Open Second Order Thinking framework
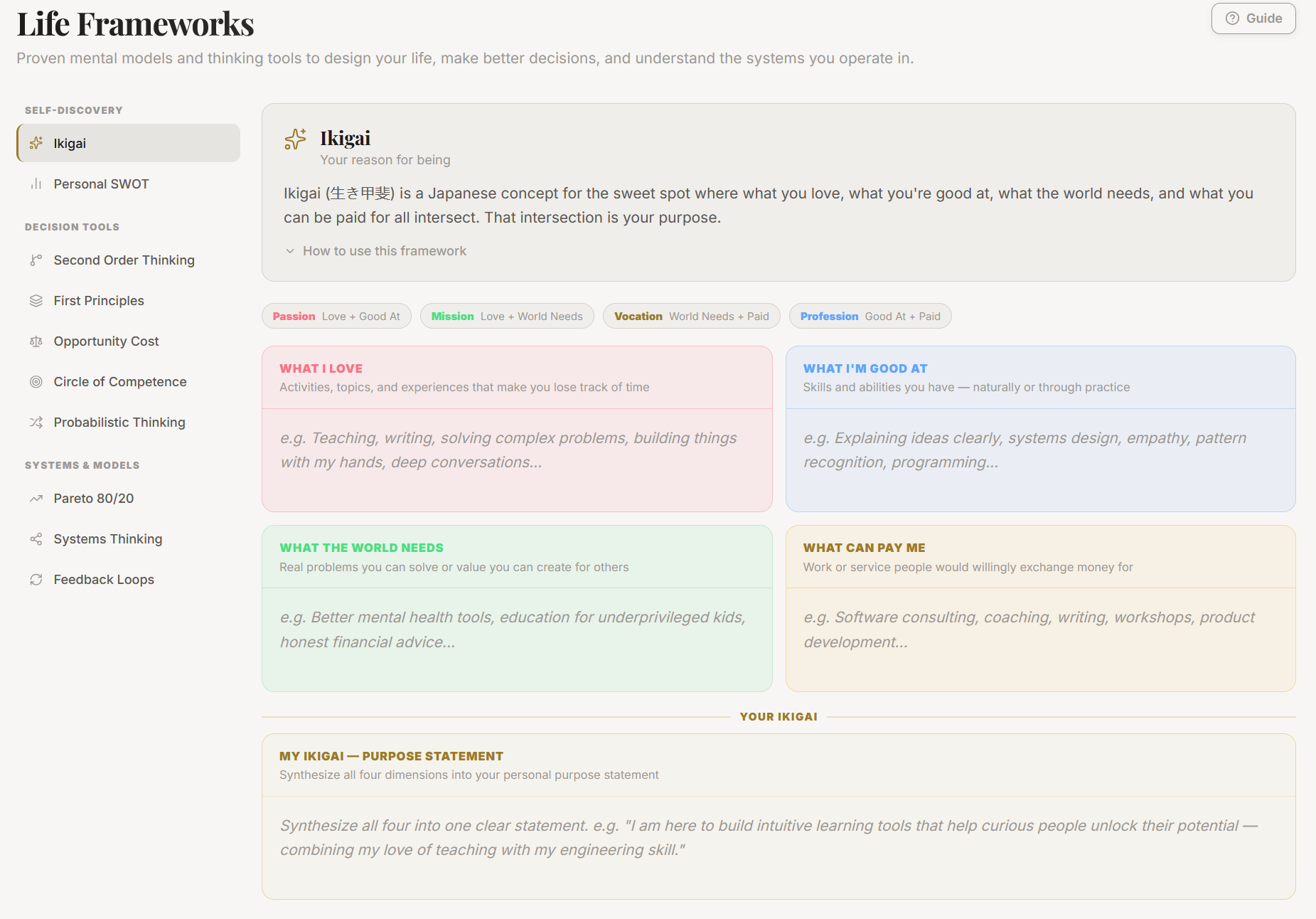1316x919 pixels. pos(129,260)
